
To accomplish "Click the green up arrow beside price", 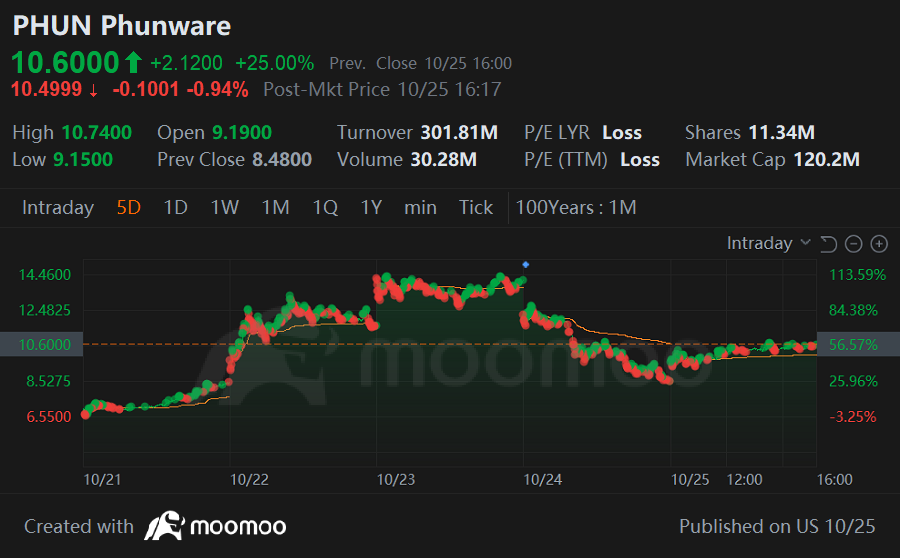I will [x=133, y=63].
